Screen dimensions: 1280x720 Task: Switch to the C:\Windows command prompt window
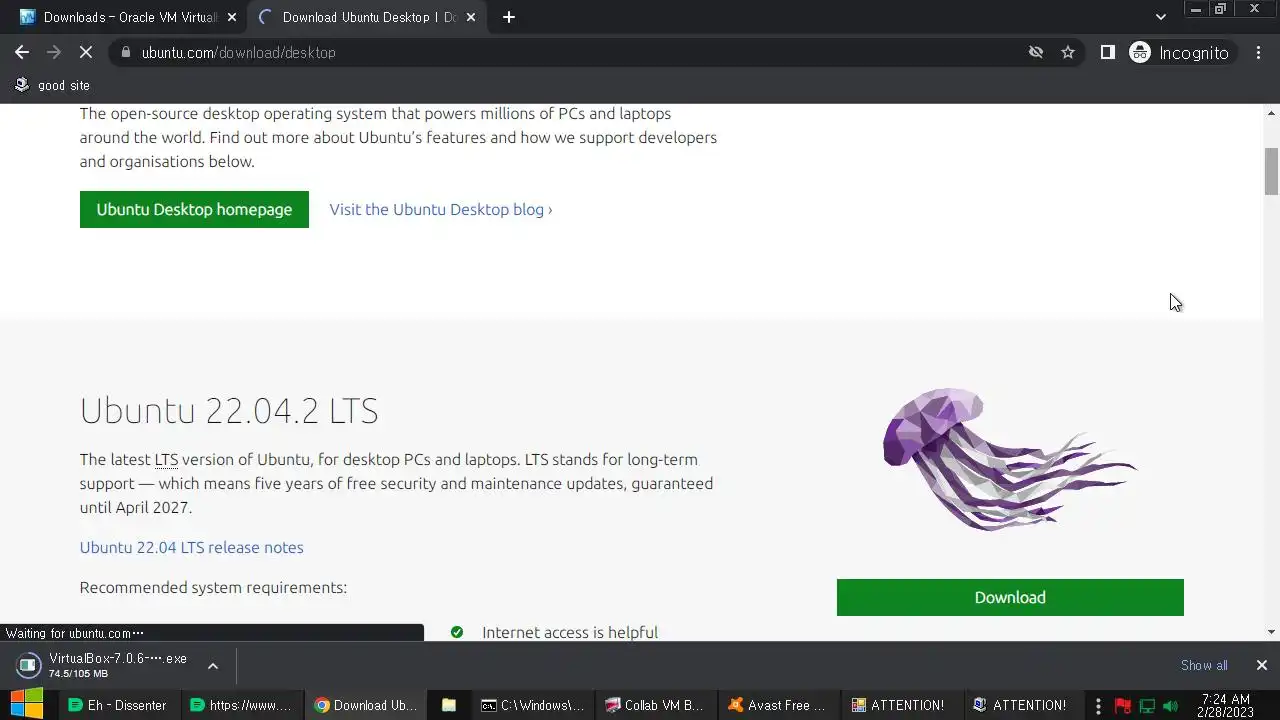[x=533, y=705]
